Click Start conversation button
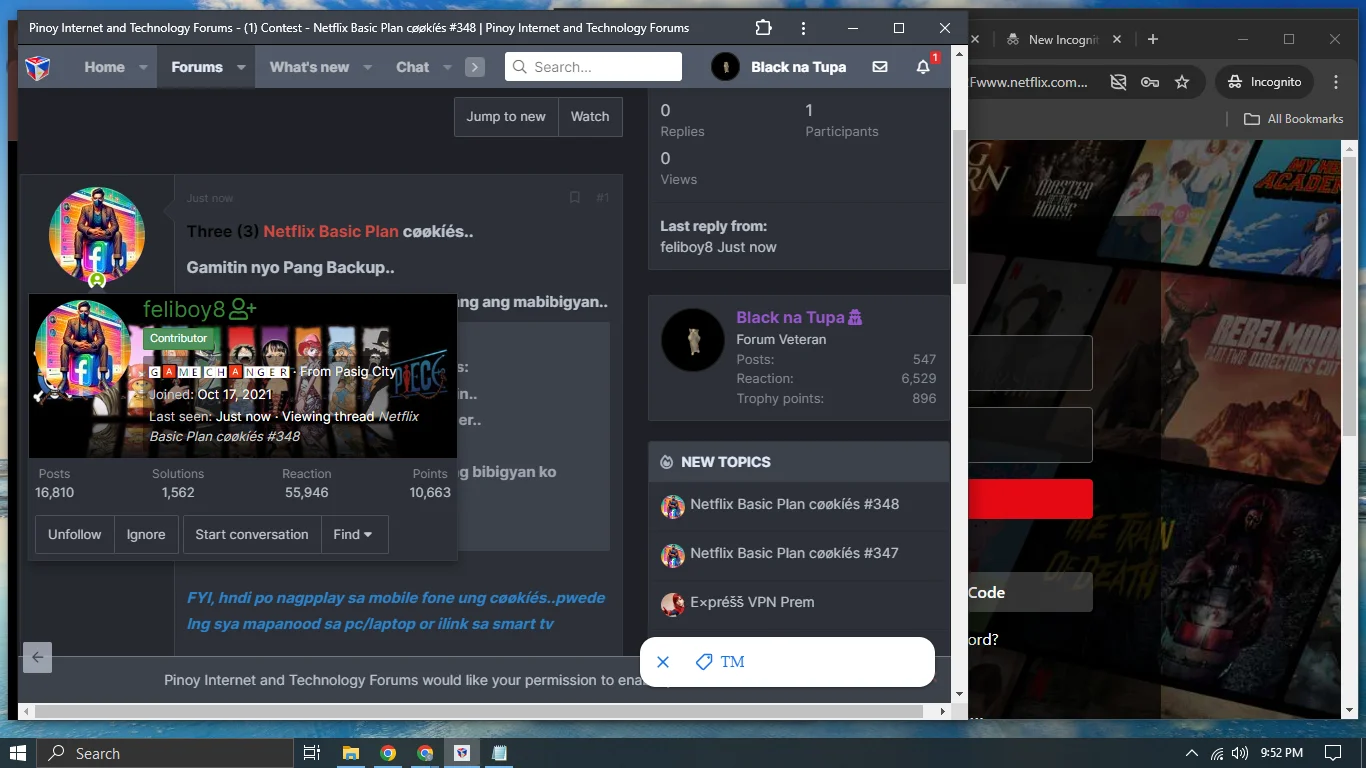Screen dimensions: 1366x768 [252, 534]
